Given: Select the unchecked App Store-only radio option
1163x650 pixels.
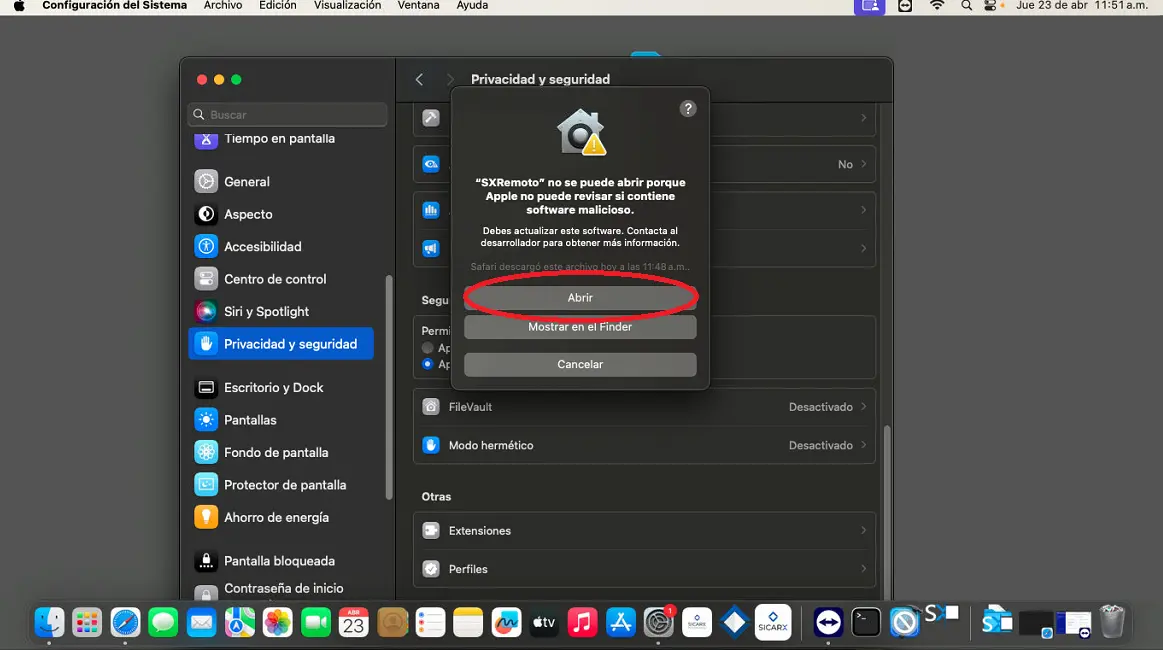Looking at the screenshot, I should coord(427,347).
